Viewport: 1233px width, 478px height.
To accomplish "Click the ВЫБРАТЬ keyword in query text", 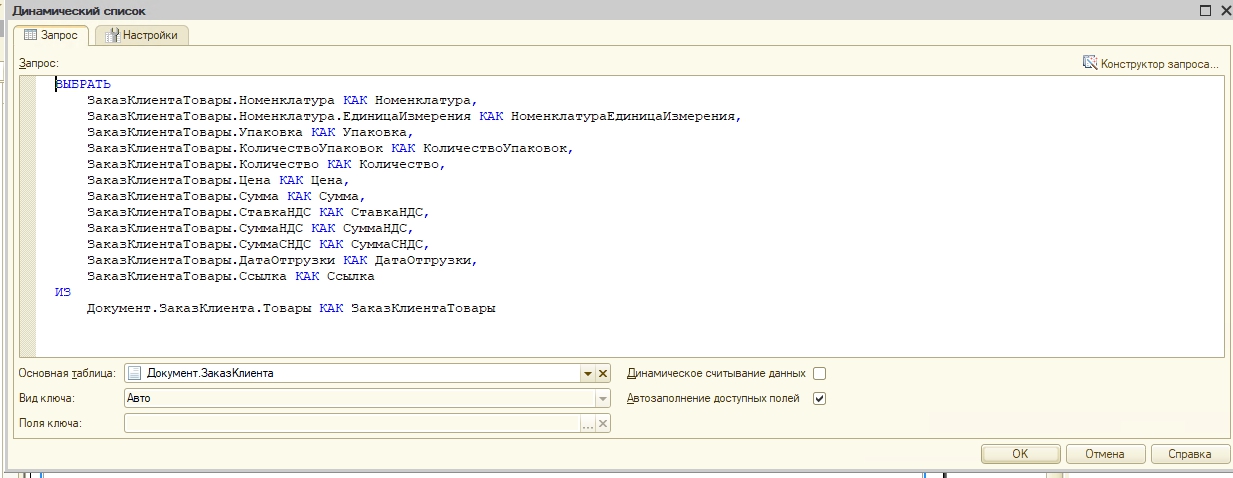I will 84,85.
